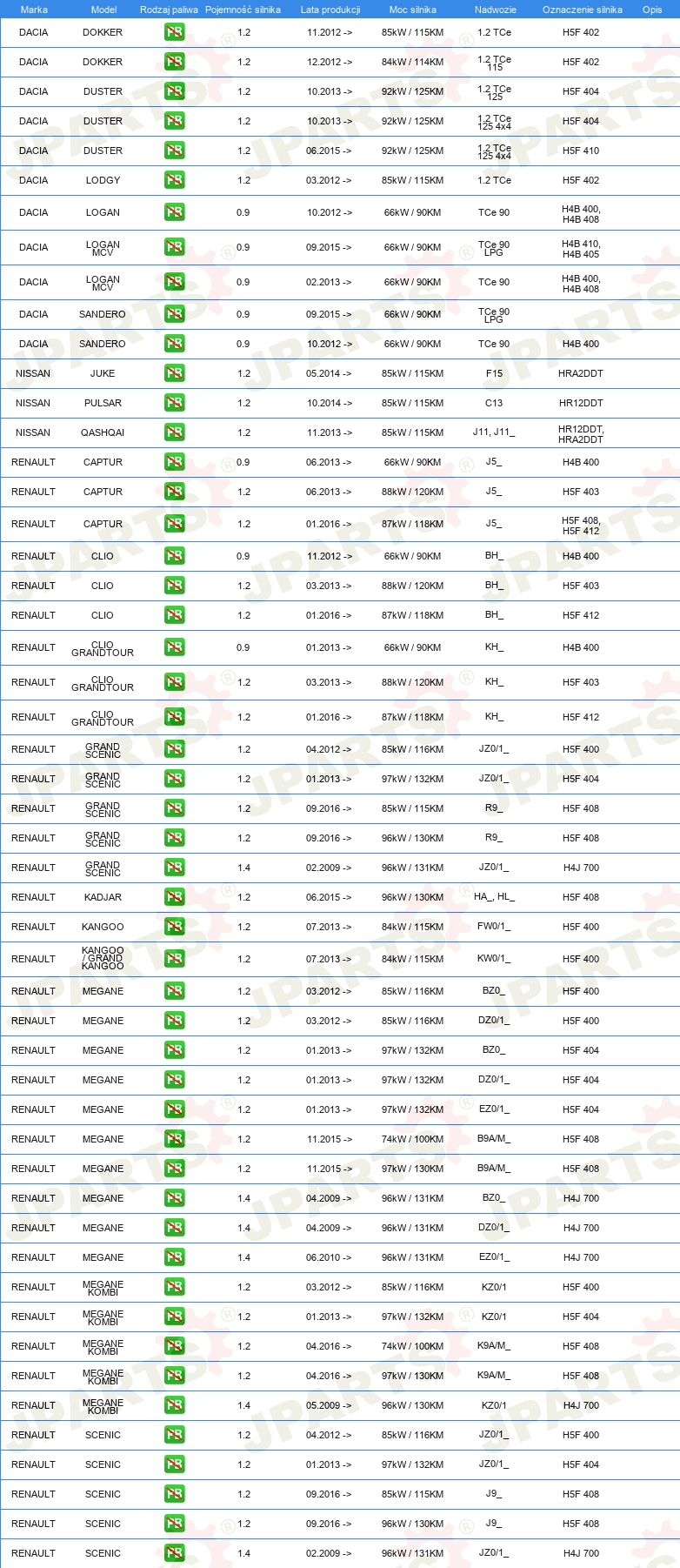
Task: Click the '06.2010 ->' production date cell
Action: [x=329, y=1257]
